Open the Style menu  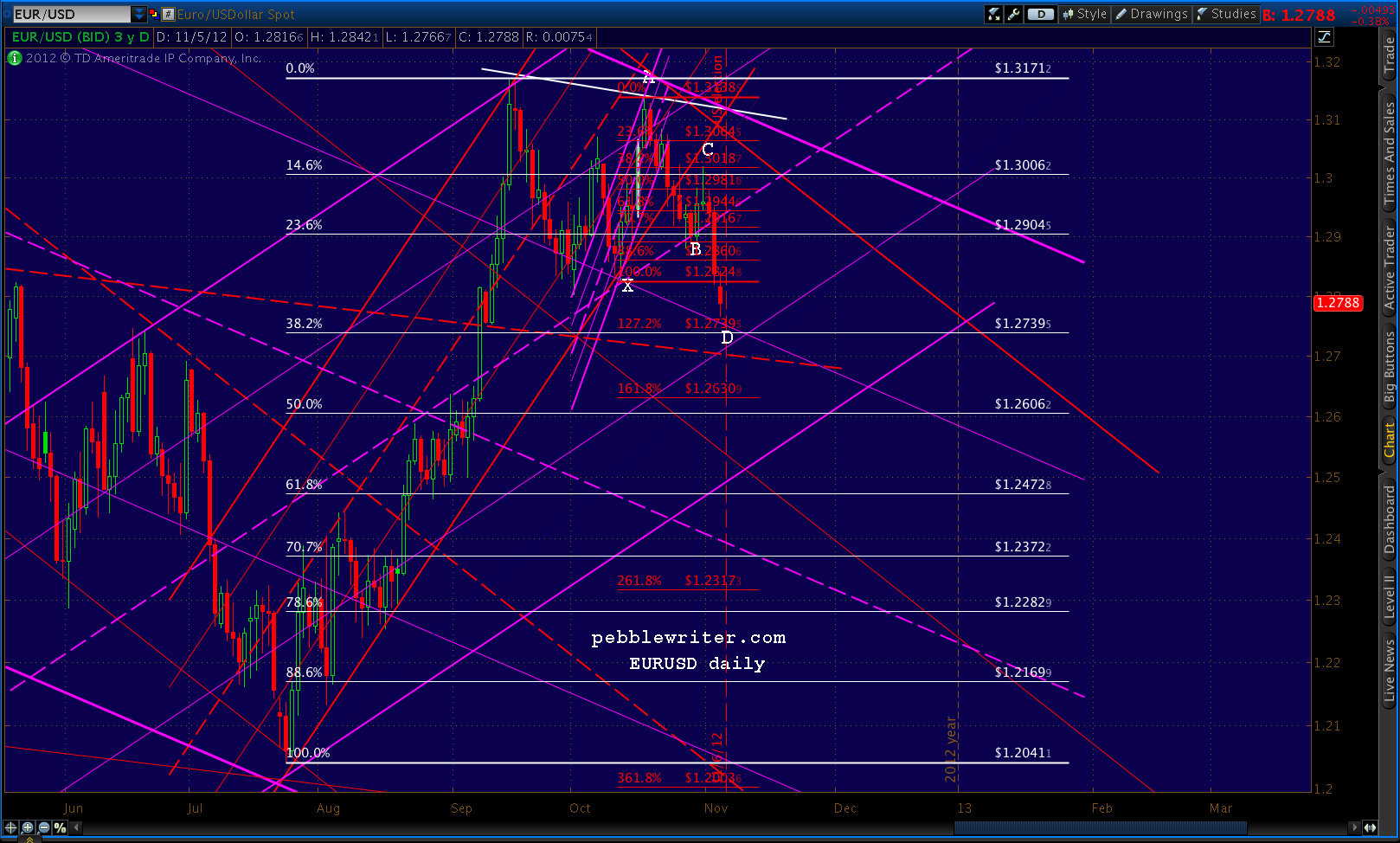[x=1085, y=14]
